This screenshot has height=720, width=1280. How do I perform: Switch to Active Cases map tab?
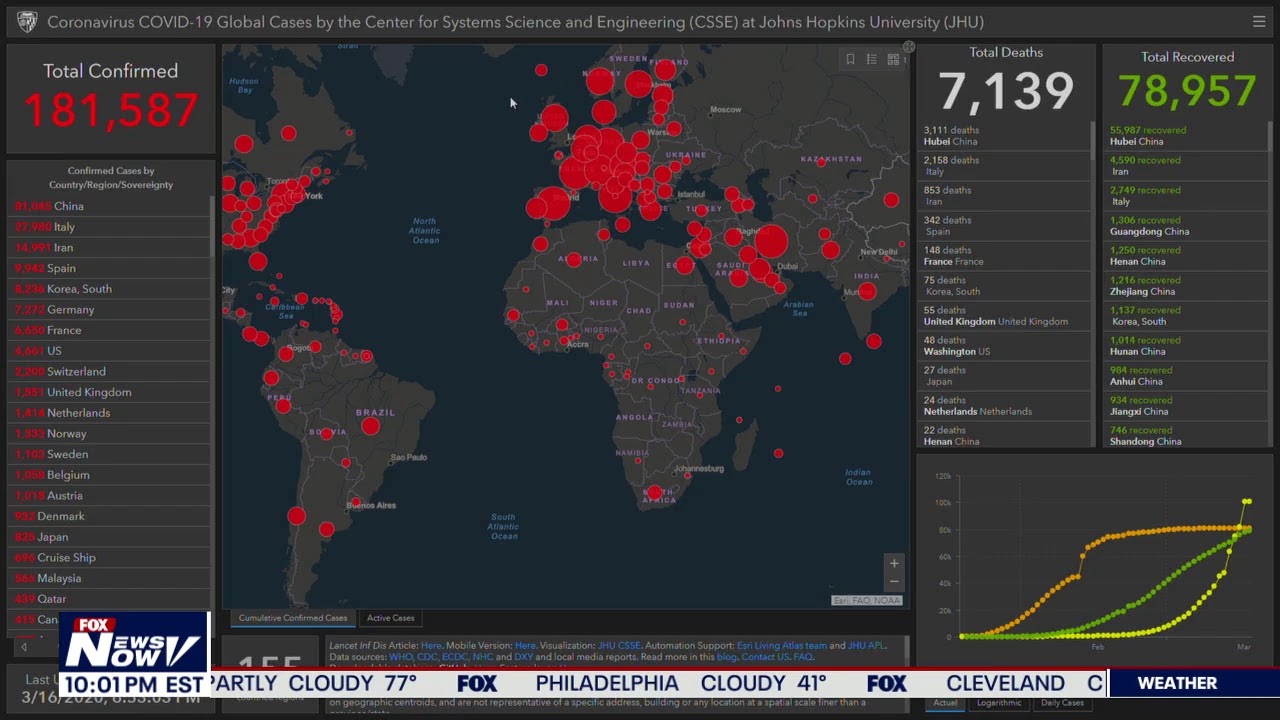(390, 618)
